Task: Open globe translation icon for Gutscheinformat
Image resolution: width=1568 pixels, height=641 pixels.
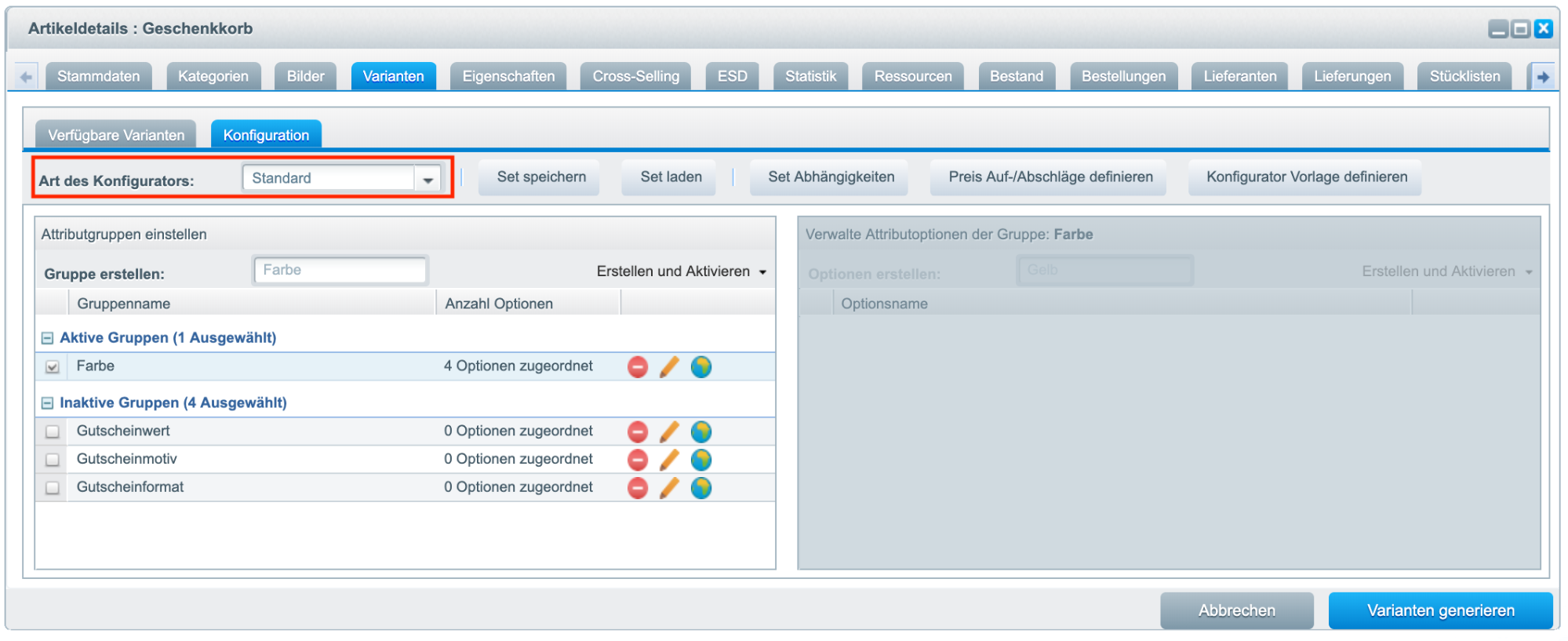Action: [x=700, y=488]
